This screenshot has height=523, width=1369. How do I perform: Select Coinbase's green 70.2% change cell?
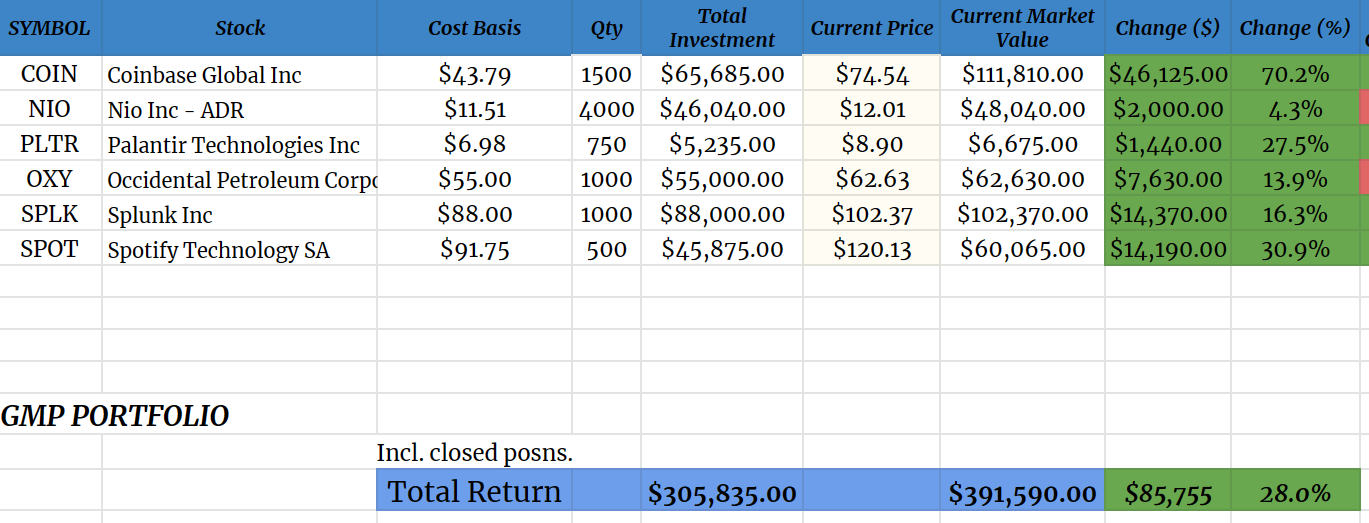[x=1294, y=74]
